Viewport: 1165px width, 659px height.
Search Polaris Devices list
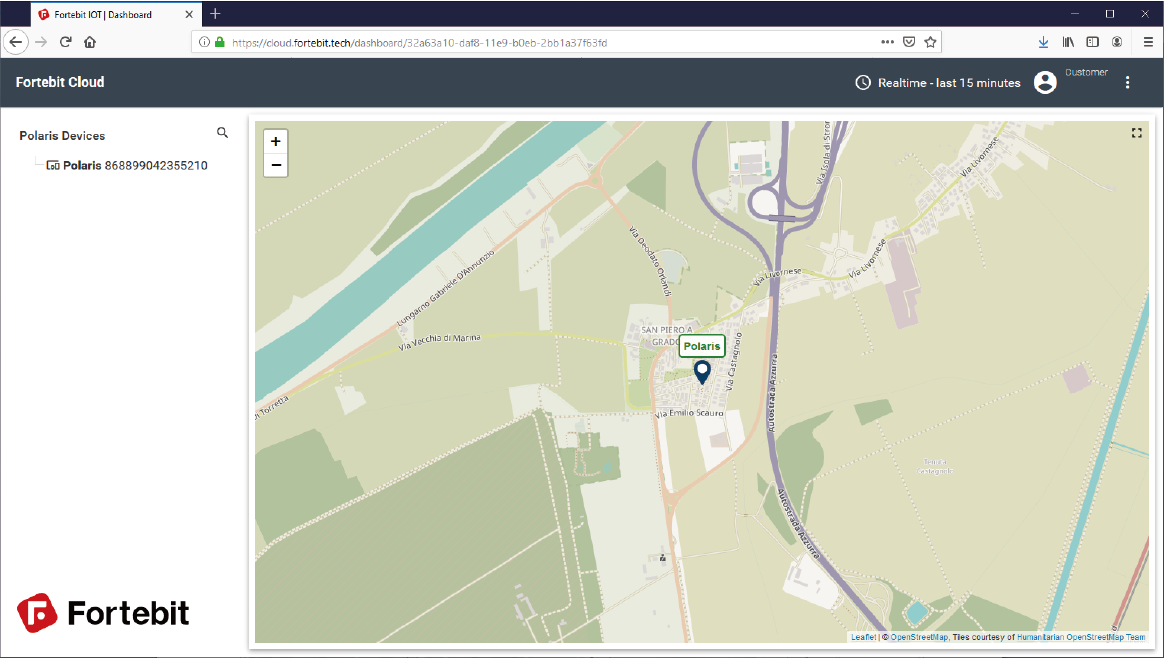tap(222, 133)
